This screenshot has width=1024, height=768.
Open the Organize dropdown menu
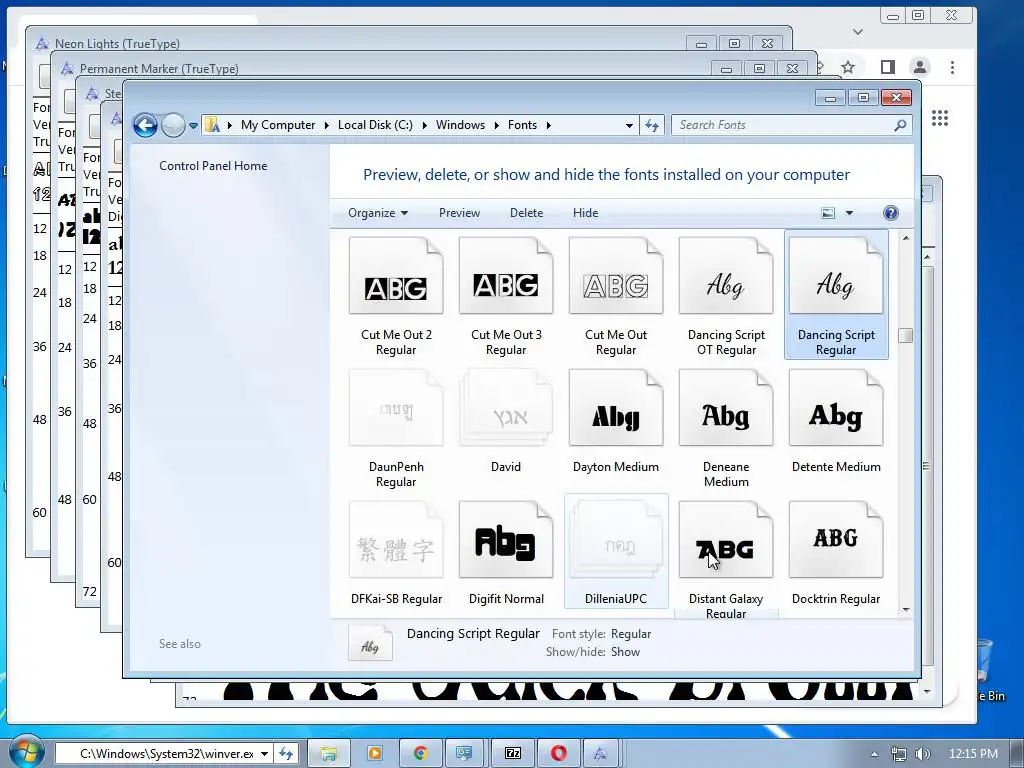[x=377, y=213]
